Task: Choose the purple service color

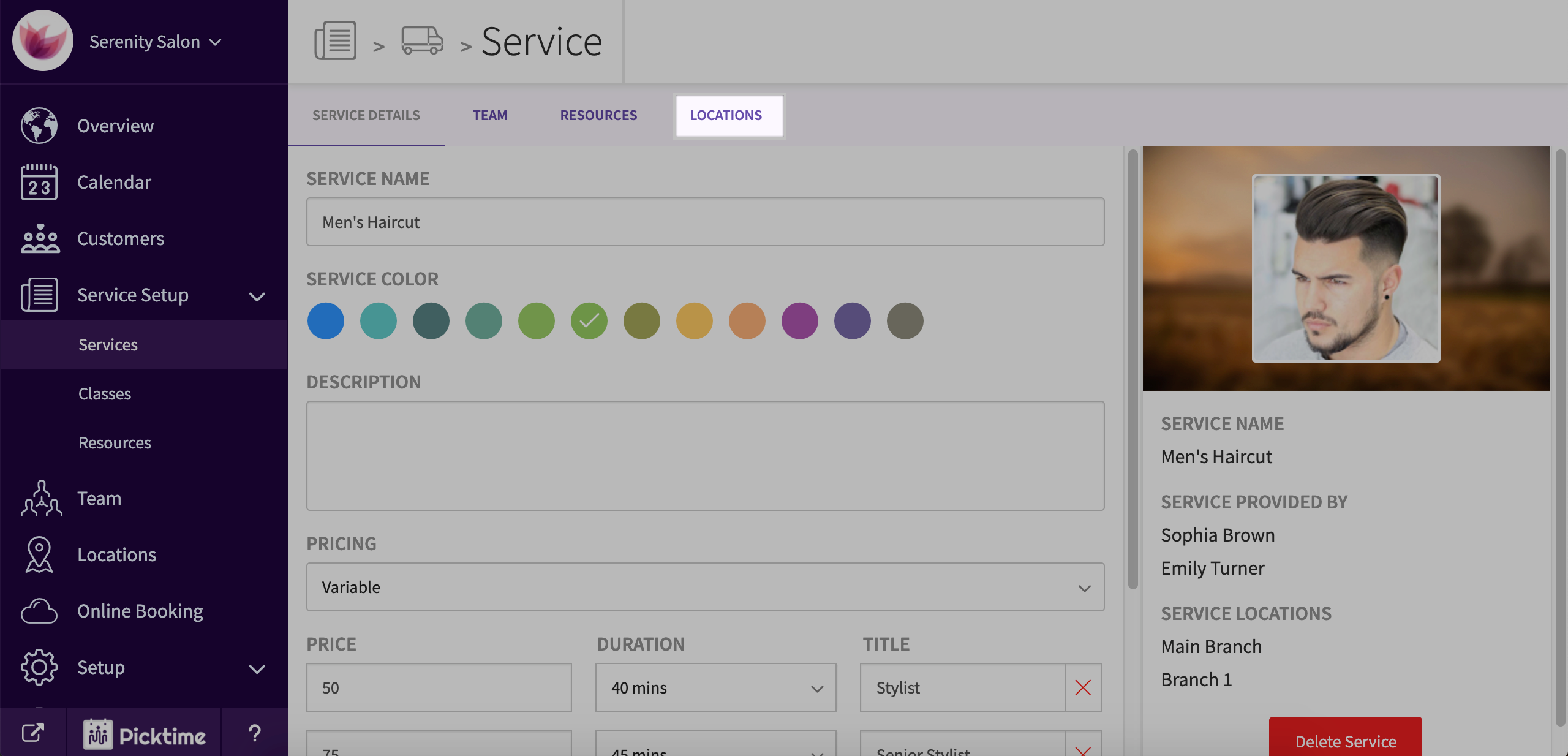Action: 799,320
